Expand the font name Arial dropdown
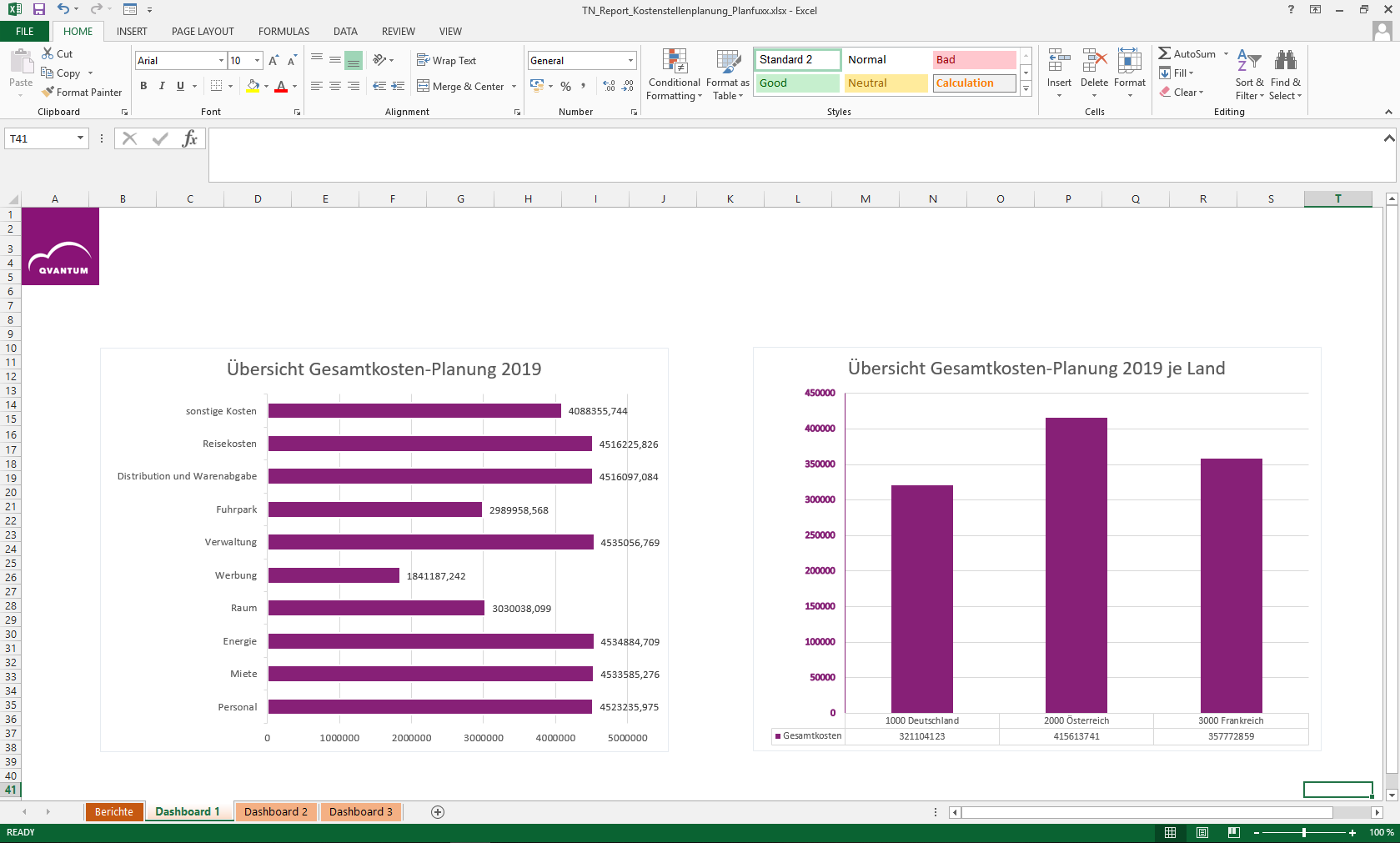 tap(221, 60)
